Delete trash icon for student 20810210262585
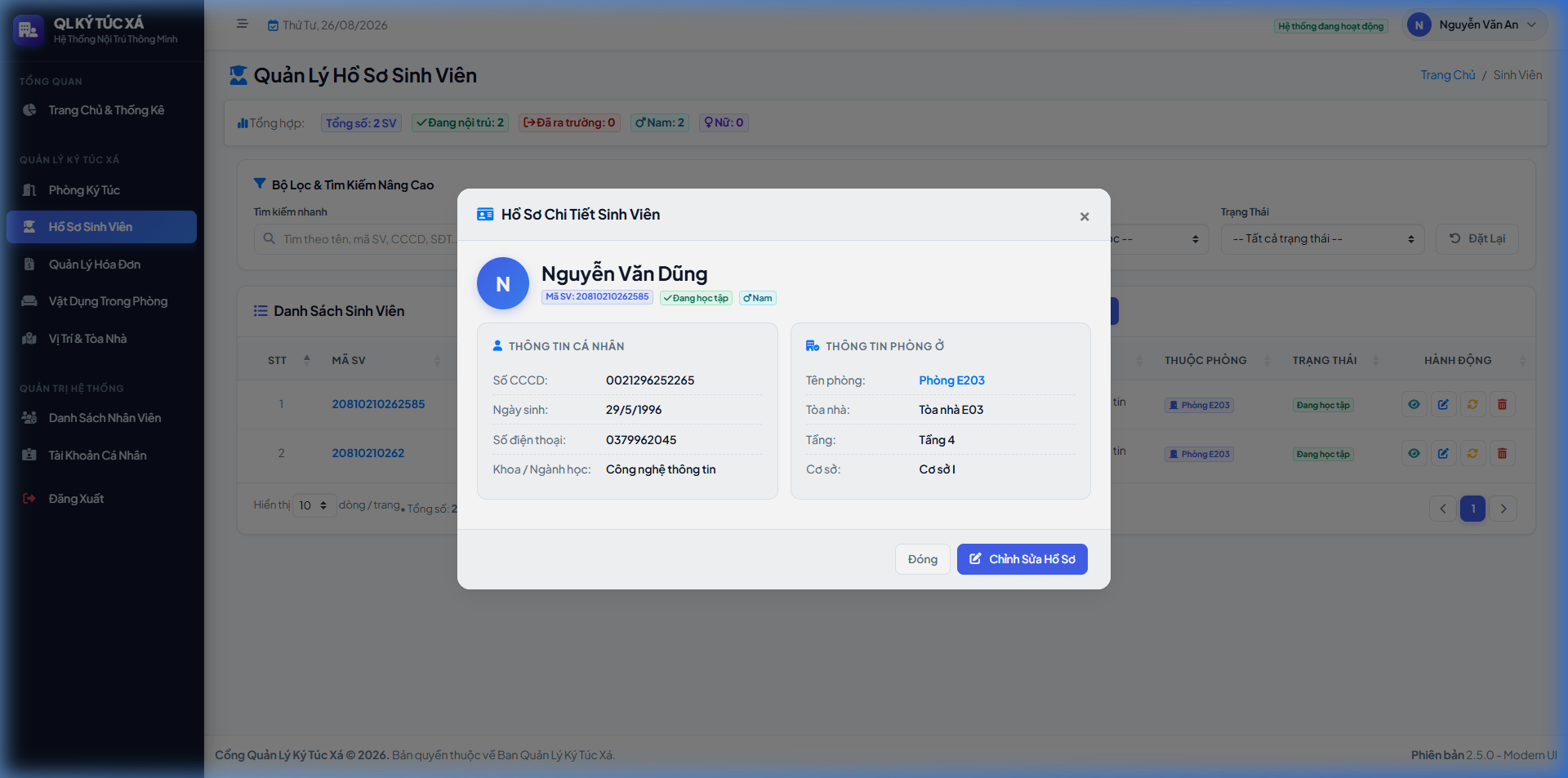 click(x=1502, y=405)
